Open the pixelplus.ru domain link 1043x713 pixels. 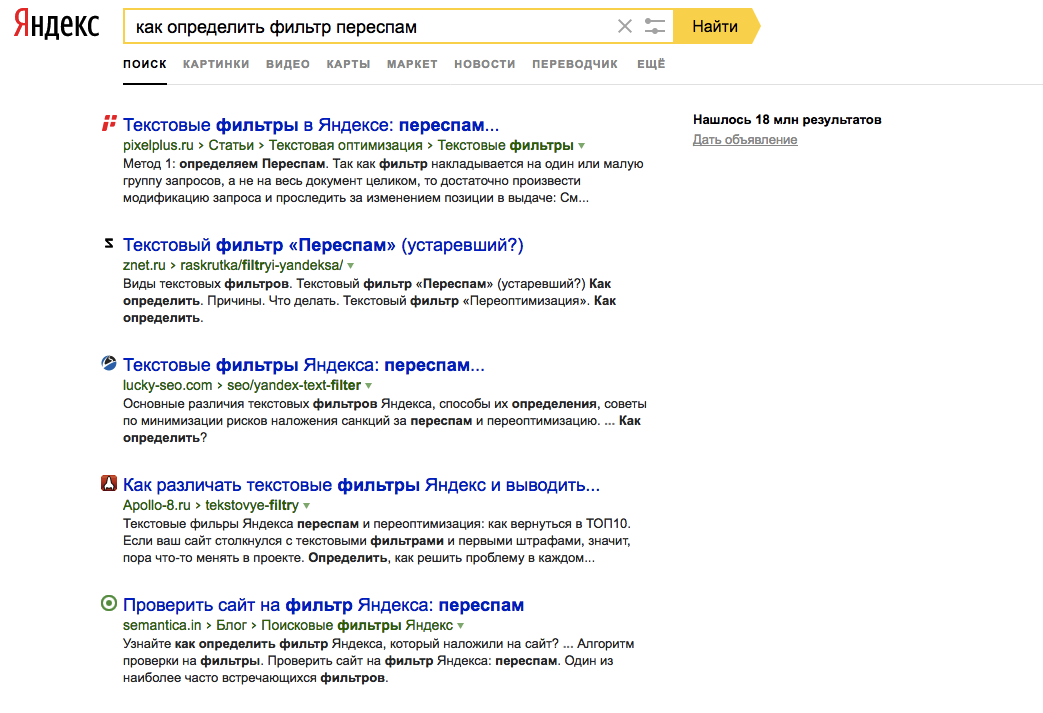tap(158, 145)
